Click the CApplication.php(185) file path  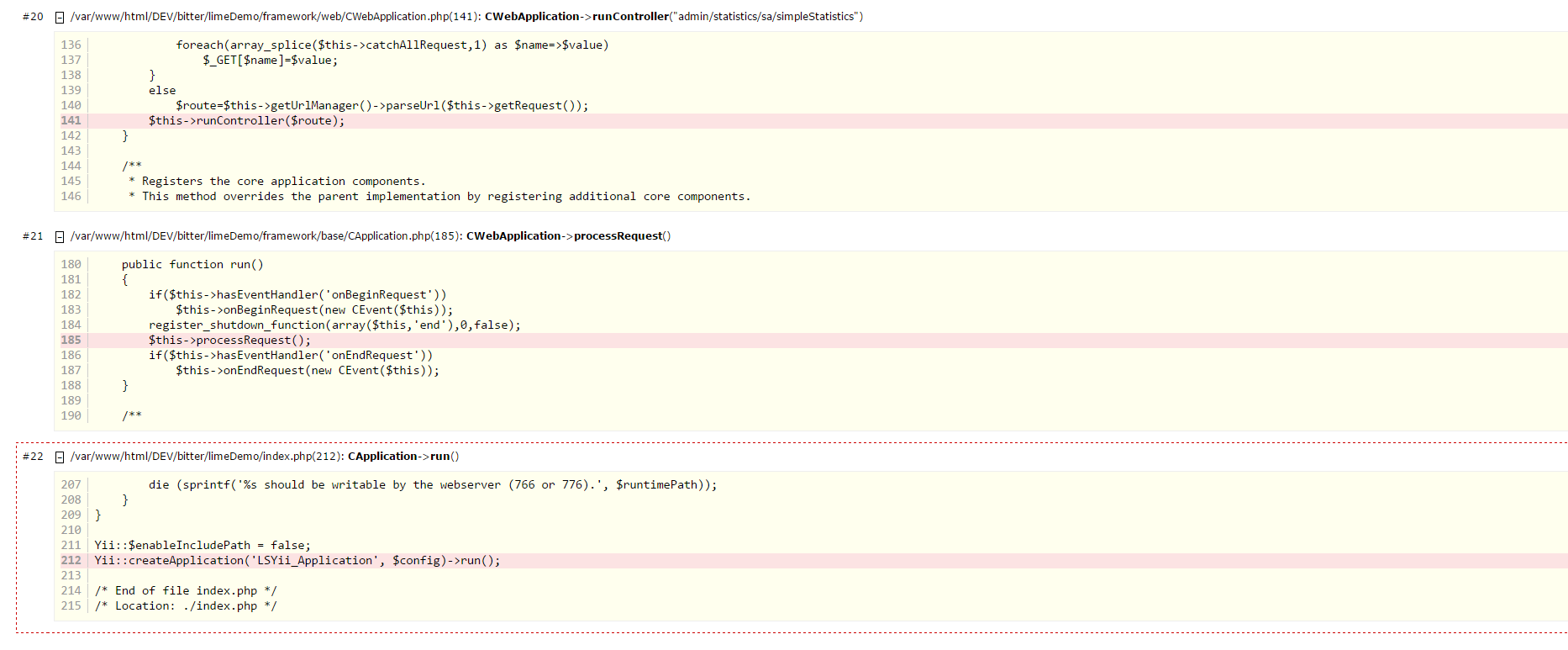(266, 236)
